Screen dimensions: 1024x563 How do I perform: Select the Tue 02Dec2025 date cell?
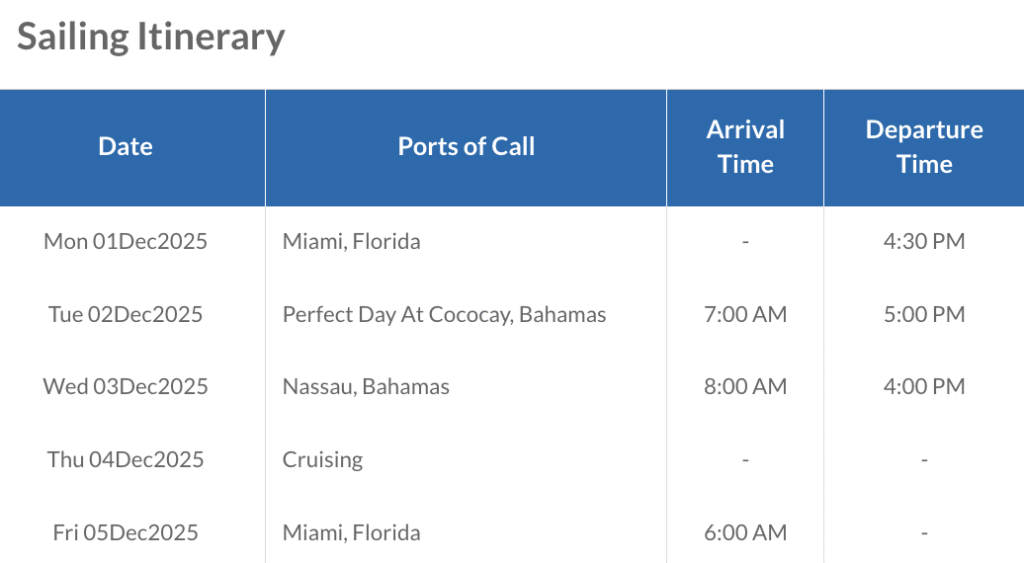pos(125,314)
